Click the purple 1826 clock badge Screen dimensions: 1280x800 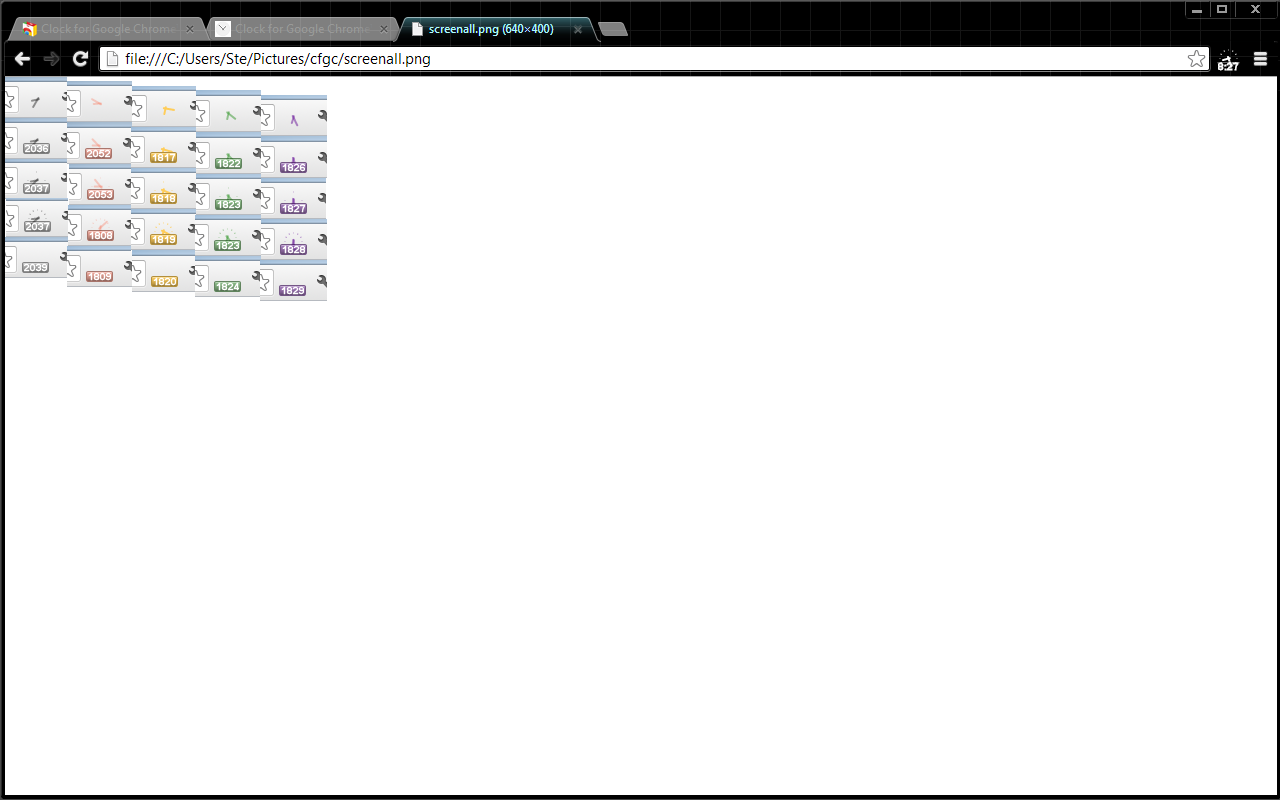[293, 165]
